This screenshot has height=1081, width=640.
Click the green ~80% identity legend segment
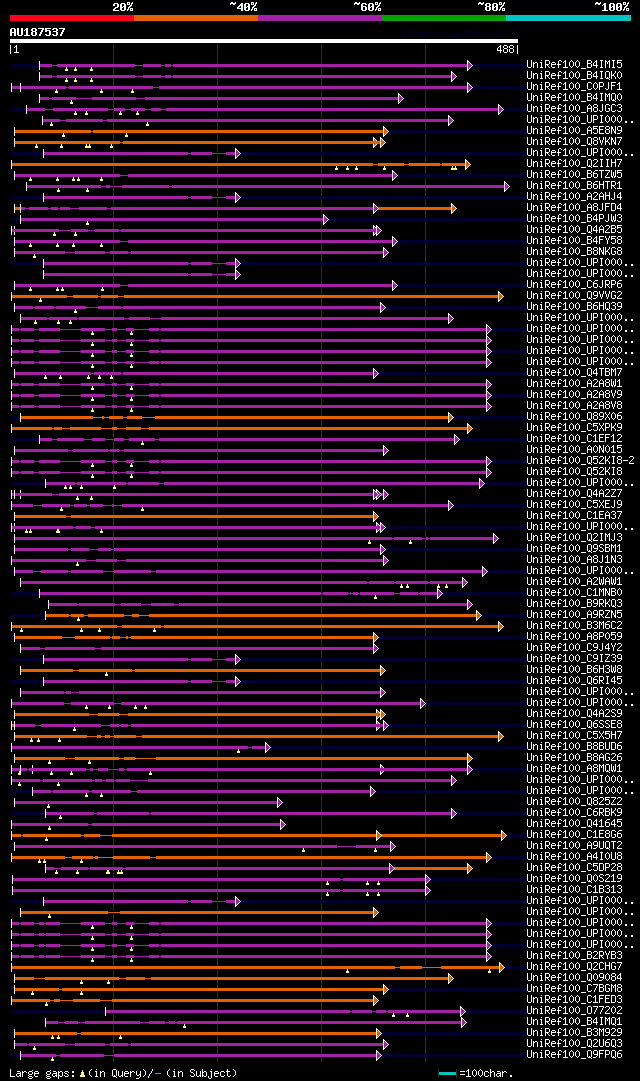pyautogui.click(x=444, y=17)
